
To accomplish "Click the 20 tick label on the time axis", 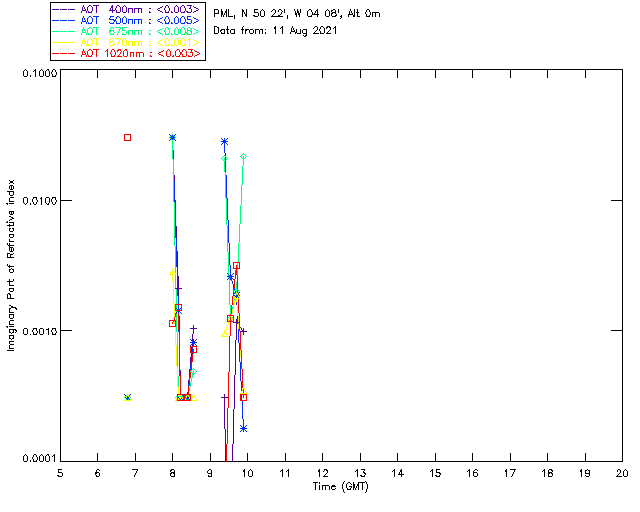I will click(x=621, y=473).
